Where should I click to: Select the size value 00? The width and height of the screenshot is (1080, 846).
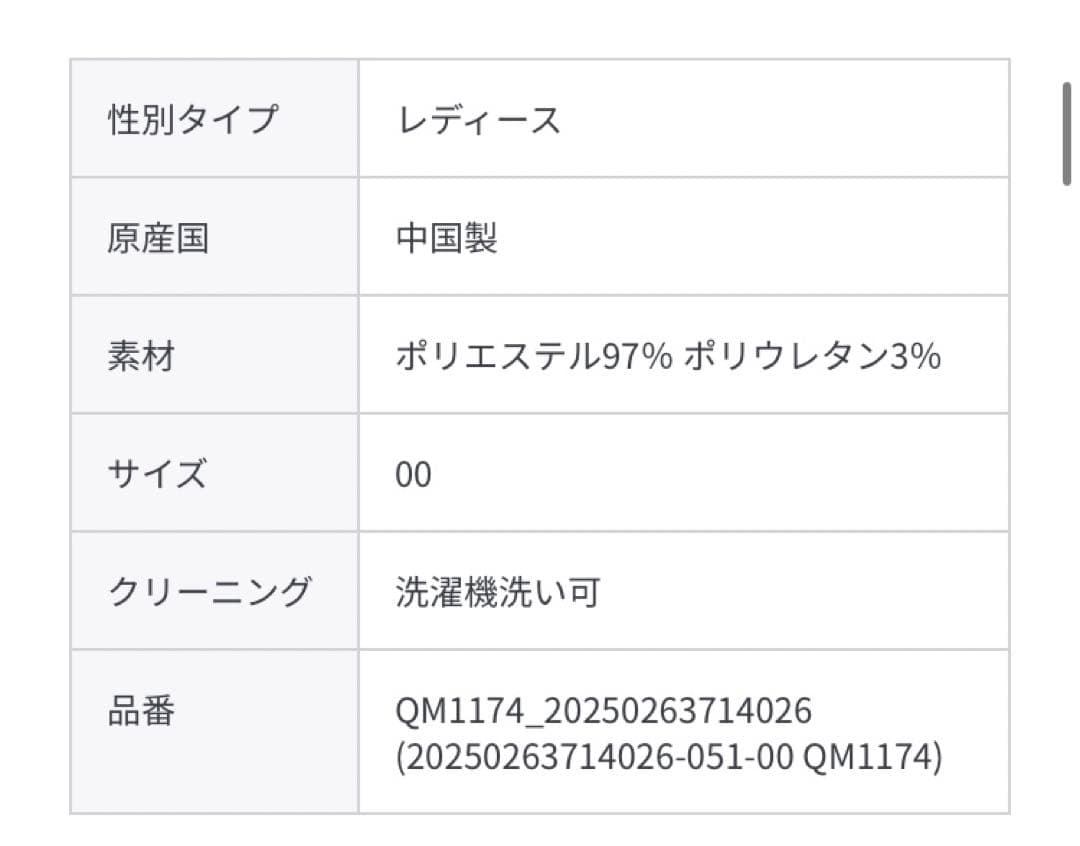[413, 474]
